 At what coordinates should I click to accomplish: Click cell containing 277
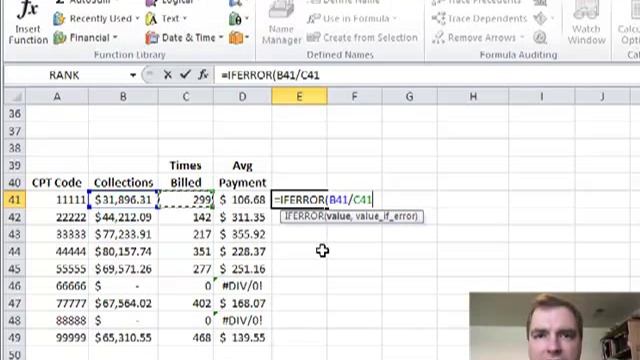(186, 269)
